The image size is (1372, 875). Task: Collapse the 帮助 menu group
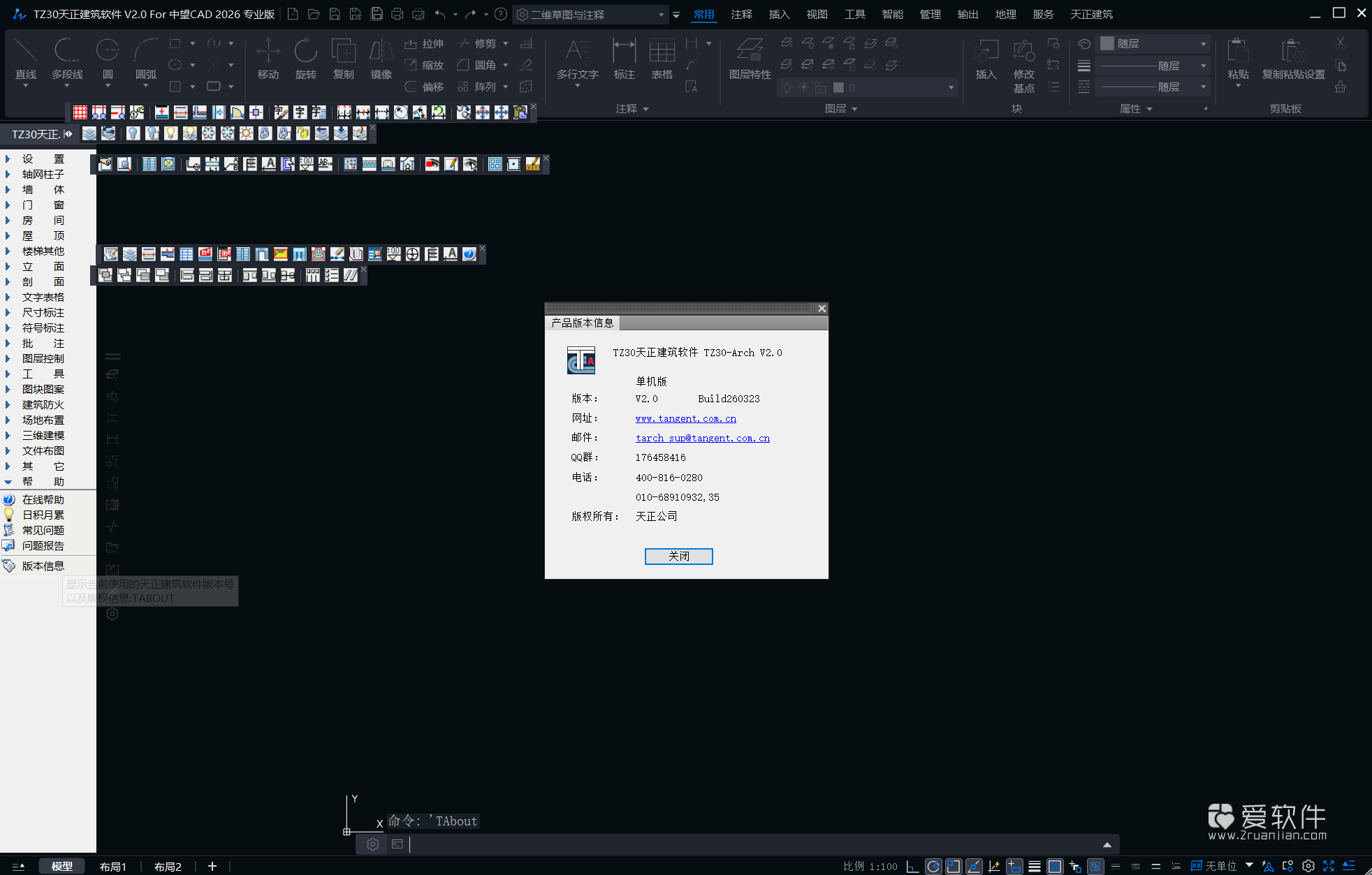43,481
